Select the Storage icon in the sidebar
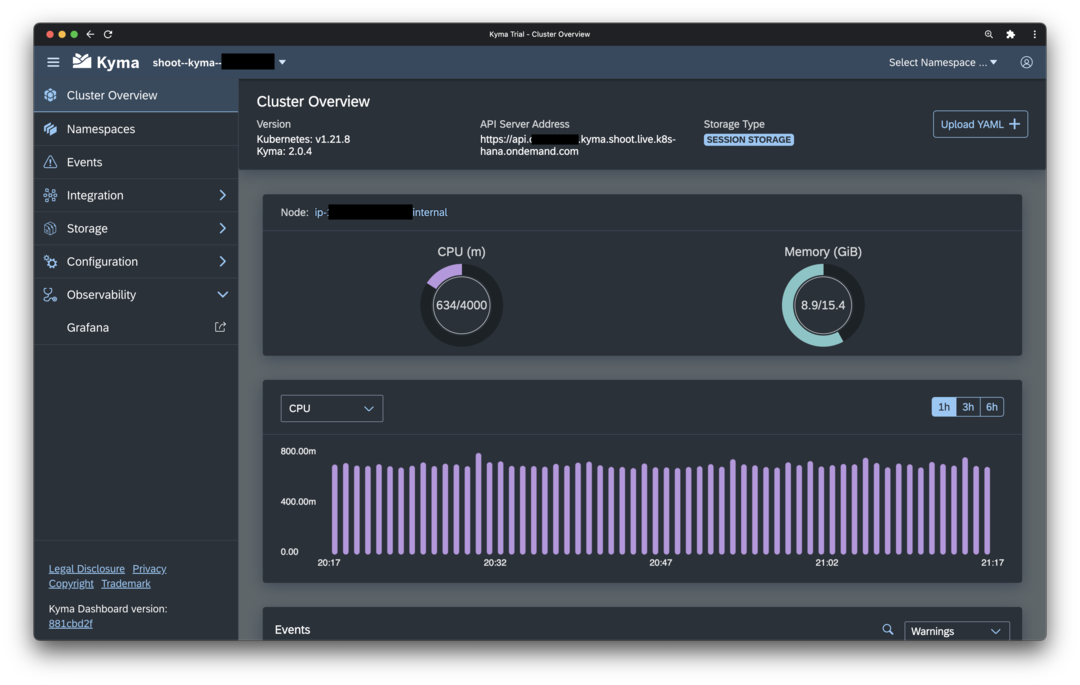 click(x=50, y=228)
